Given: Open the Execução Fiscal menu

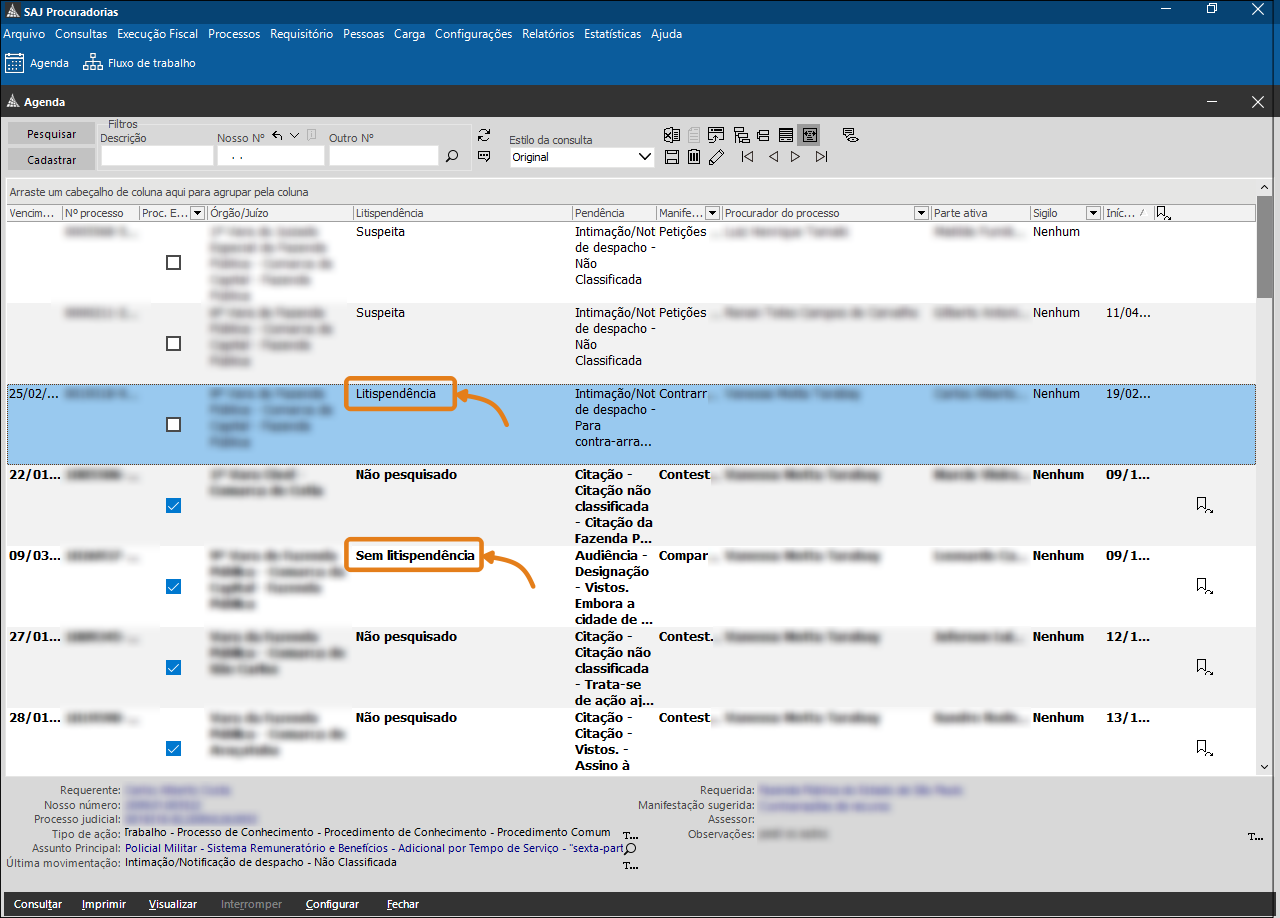Looking at the screenshot, I should pyautogui.click(x=158, y=34).
